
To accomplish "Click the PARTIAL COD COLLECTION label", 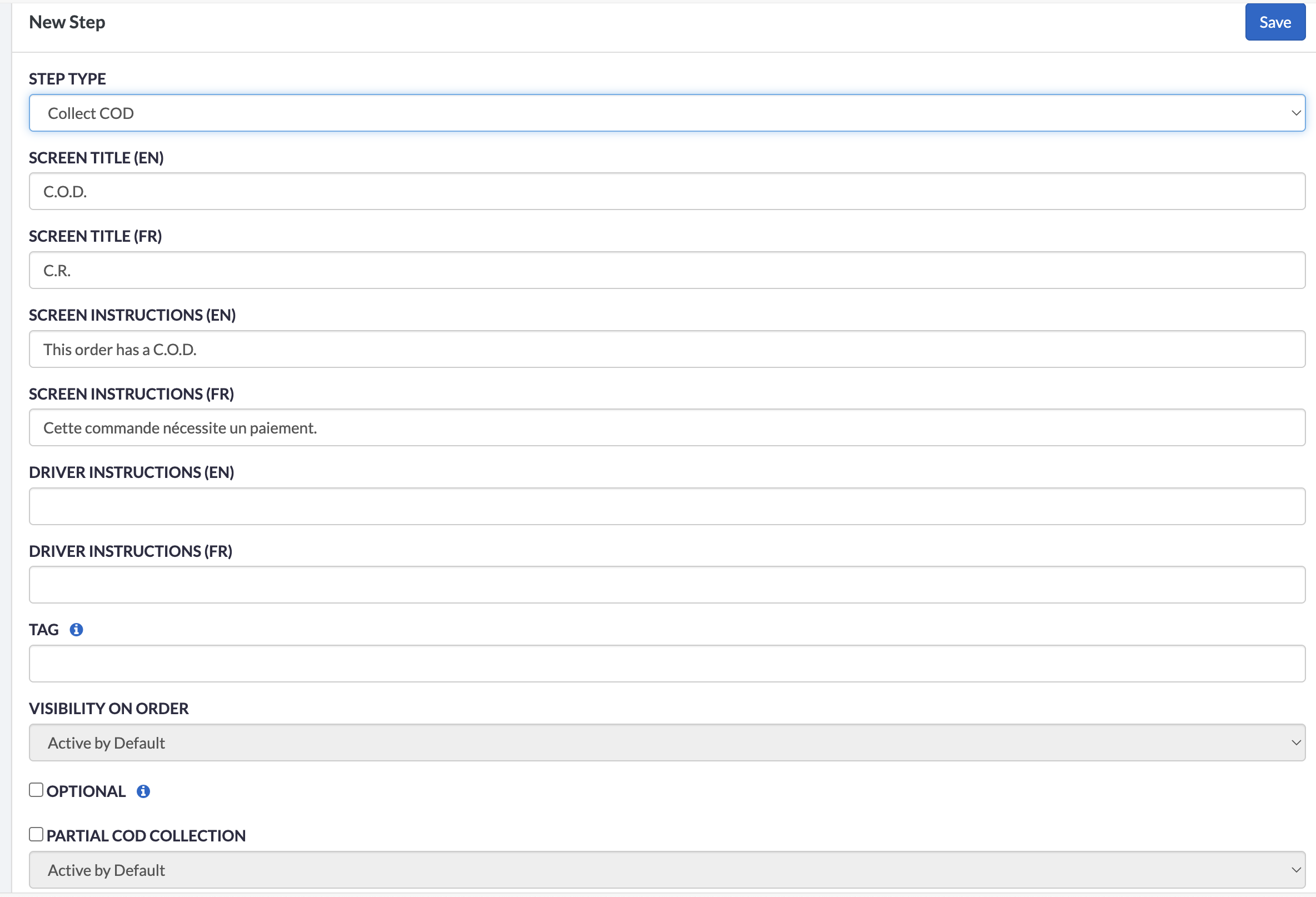I will (x=146, y=836).
